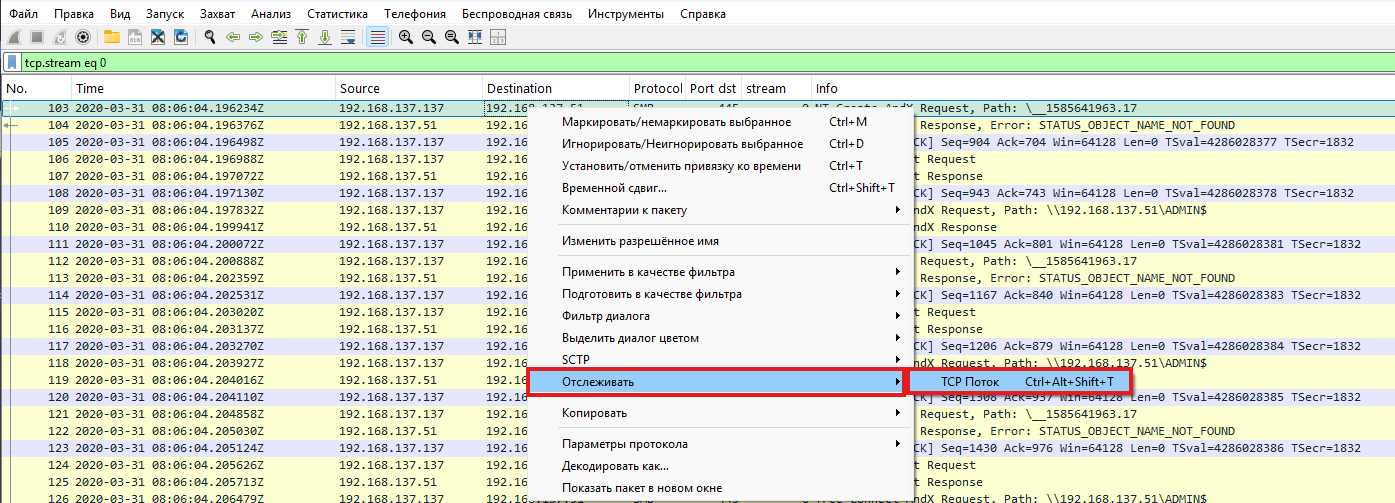Sort by the Time column header
Screen dimensions: 1395x503
pyautogui.click(x=203, y=89)
